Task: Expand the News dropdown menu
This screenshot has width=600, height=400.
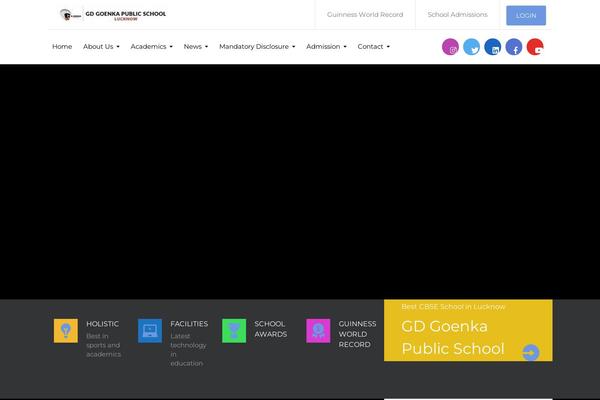Action: pos(196,46)
